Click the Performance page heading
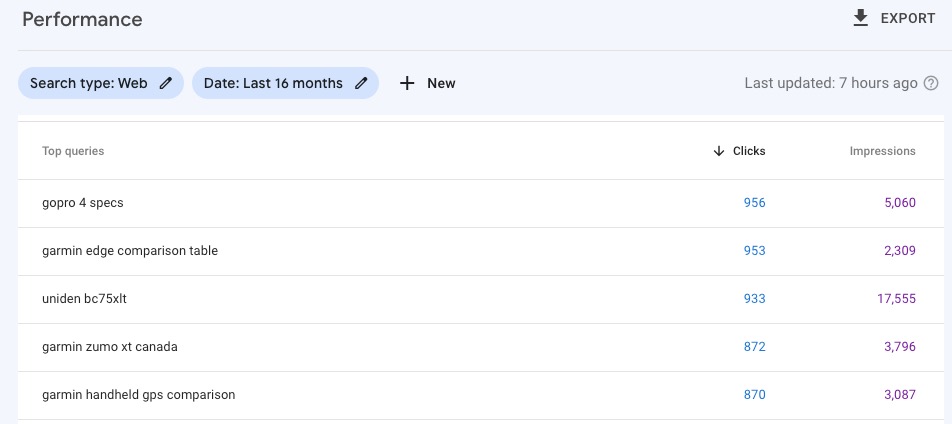 point(82,19)
